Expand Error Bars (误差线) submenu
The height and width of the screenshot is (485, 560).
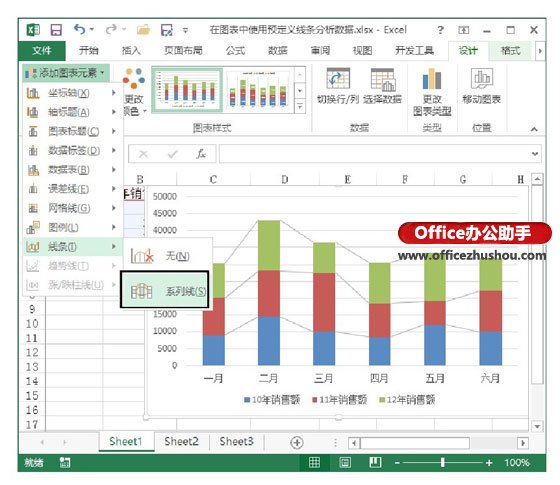point(72,189)
